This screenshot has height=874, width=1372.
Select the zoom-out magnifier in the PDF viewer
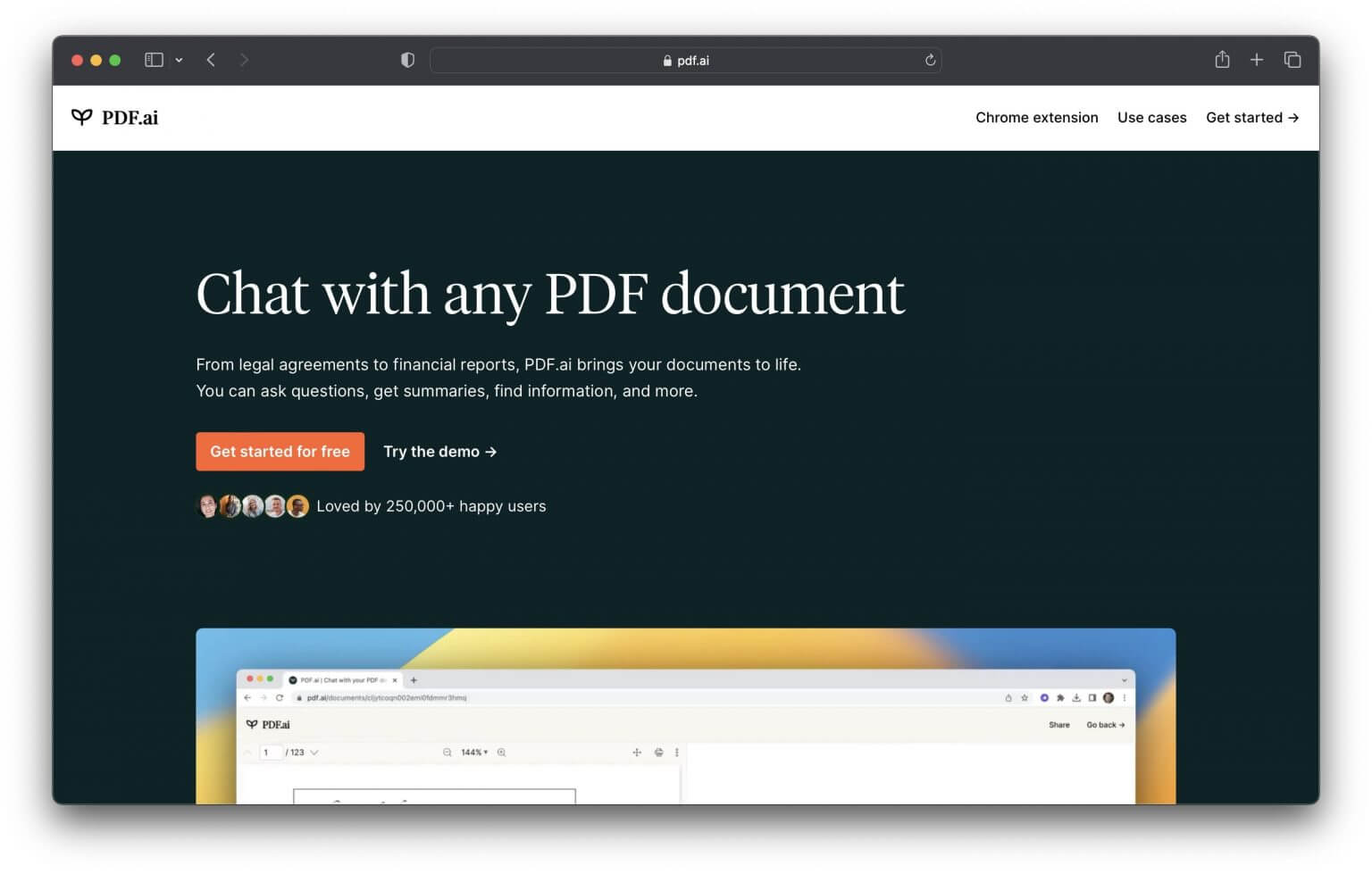tap(448, 752)
